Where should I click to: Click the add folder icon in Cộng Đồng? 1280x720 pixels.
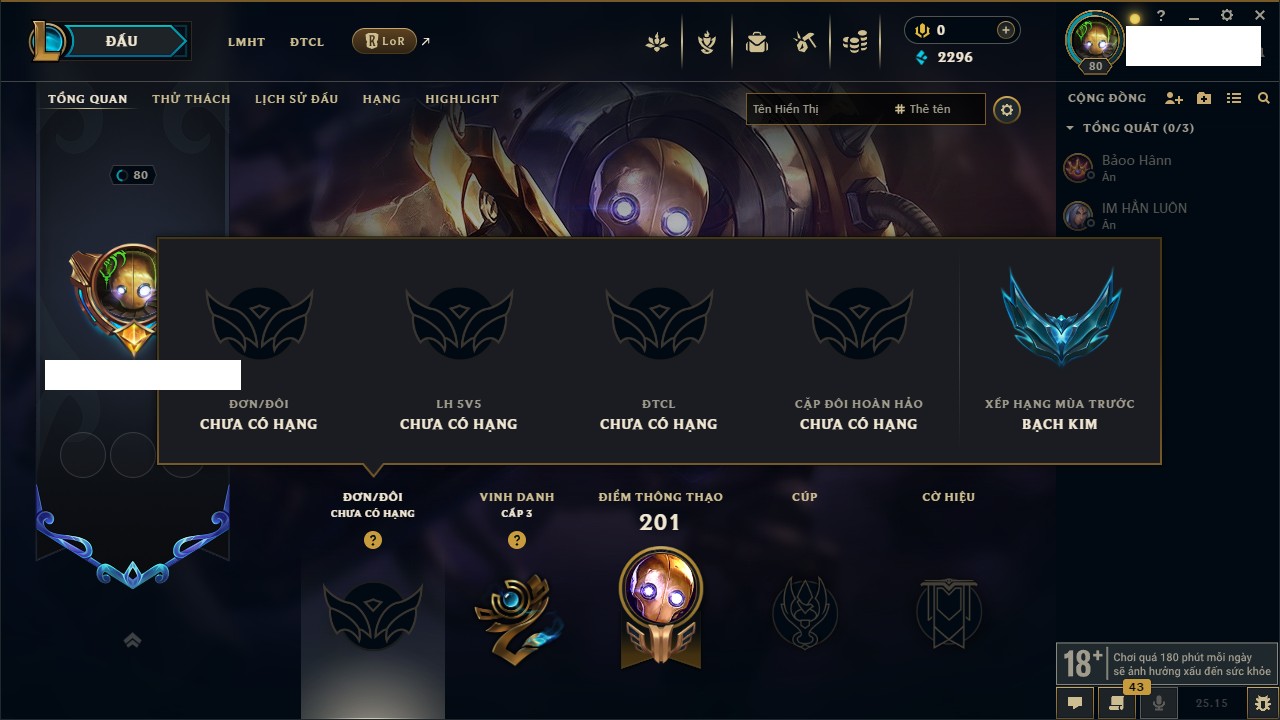[1204, 98]
